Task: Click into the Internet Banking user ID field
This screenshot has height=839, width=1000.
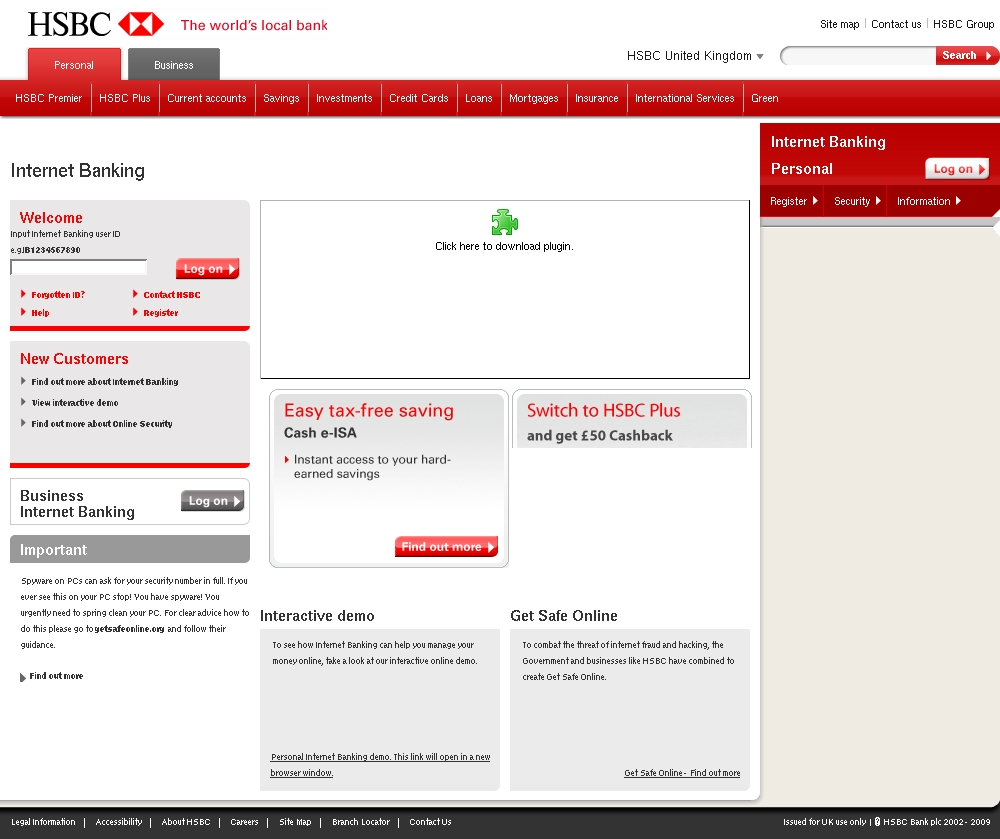Action: (79, 267)
